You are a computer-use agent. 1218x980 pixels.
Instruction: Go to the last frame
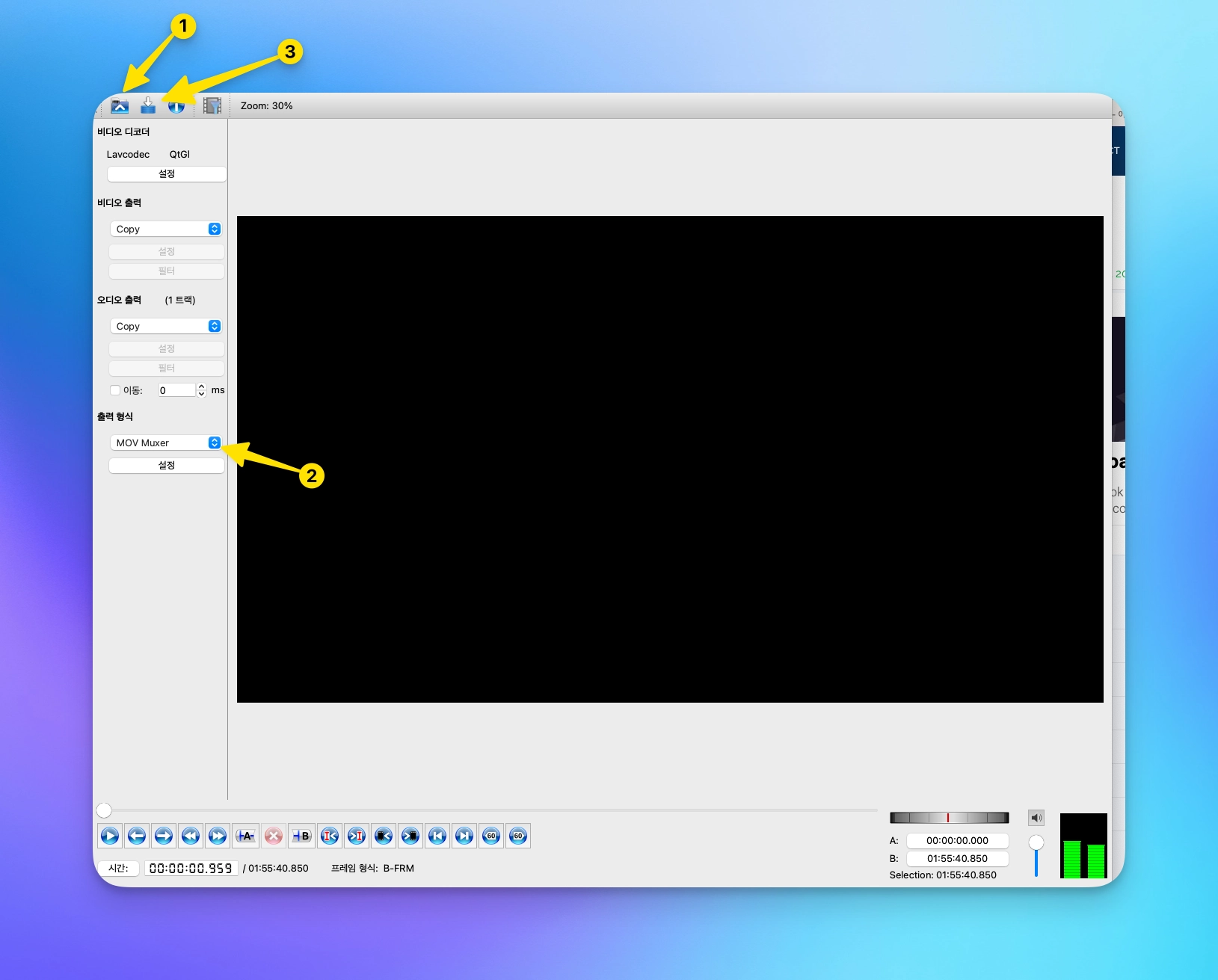click(x=464, y=836)
